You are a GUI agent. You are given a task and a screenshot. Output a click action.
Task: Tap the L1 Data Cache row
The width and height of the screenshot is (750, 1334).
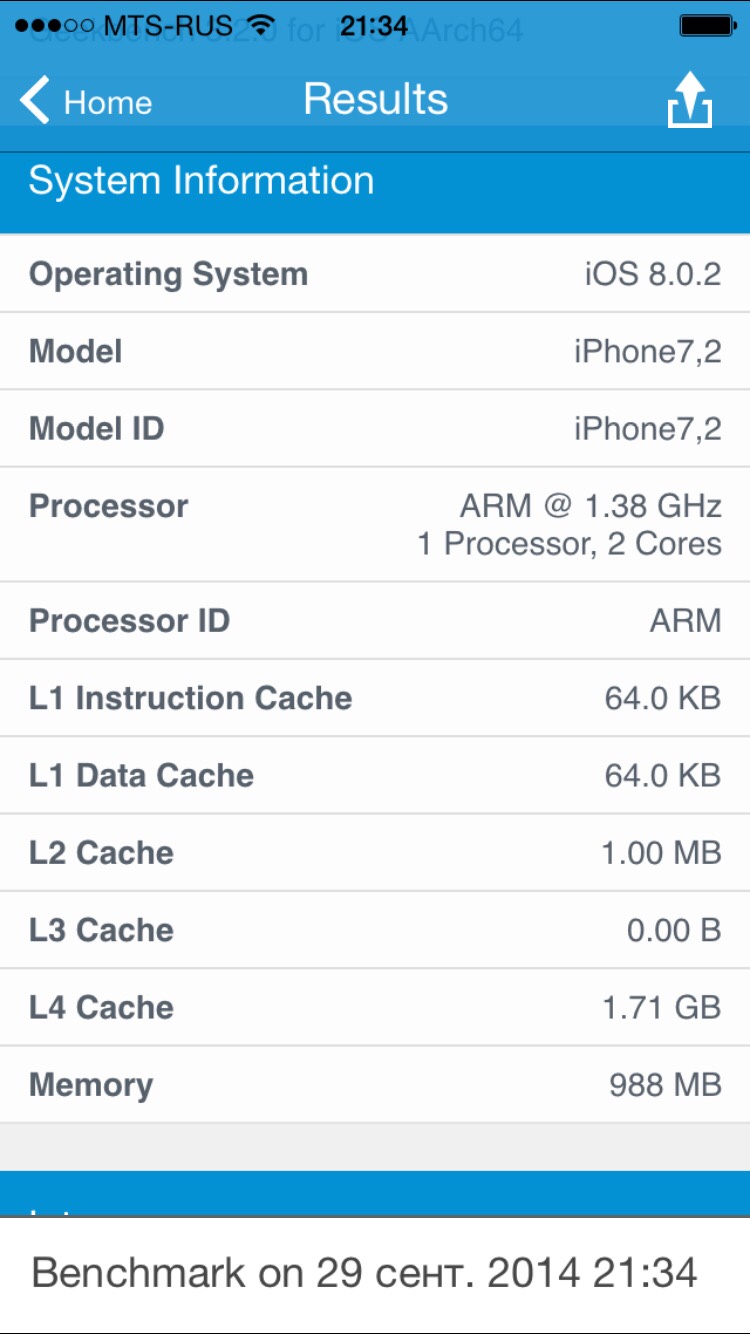coord(375,775)
